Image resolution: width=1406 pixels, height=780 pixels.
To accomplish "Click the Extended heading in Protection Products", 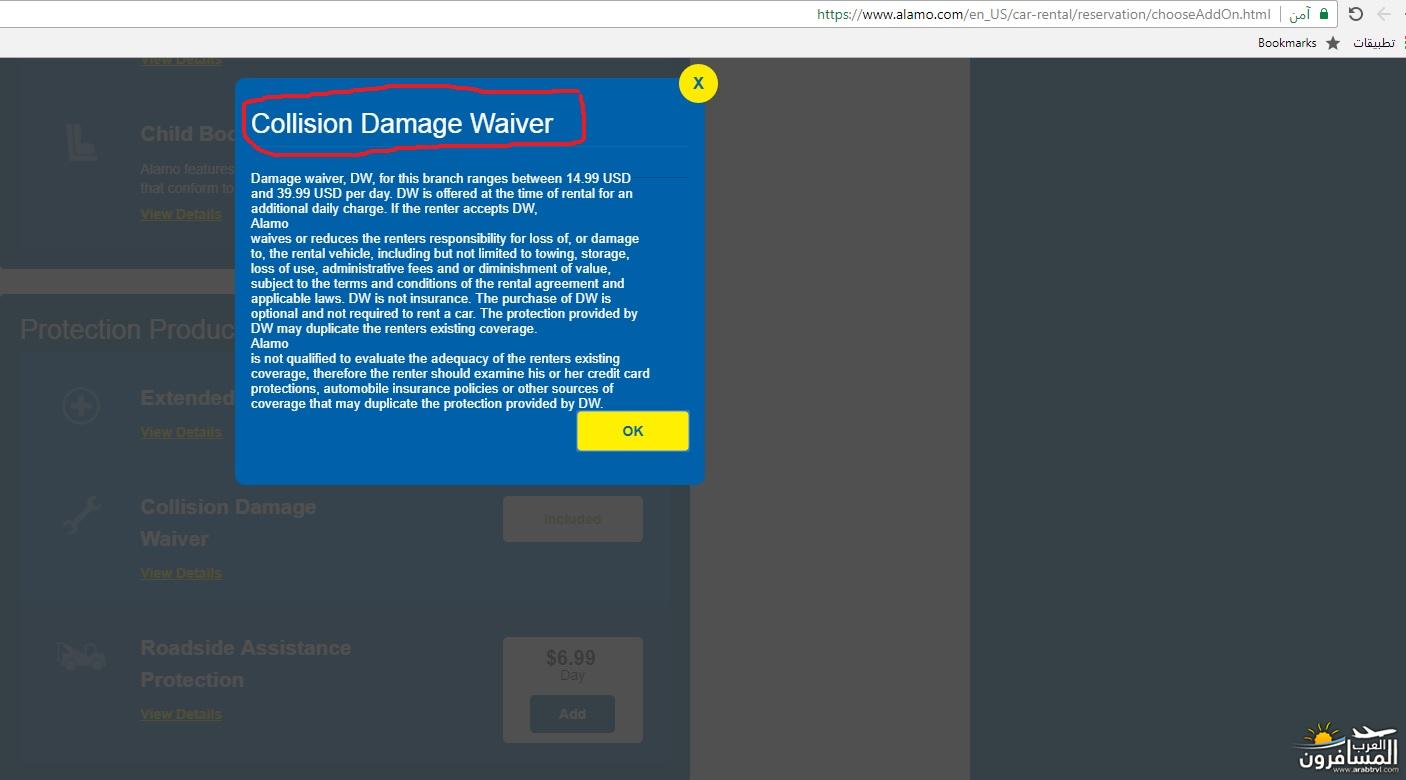I will point(187,398).
